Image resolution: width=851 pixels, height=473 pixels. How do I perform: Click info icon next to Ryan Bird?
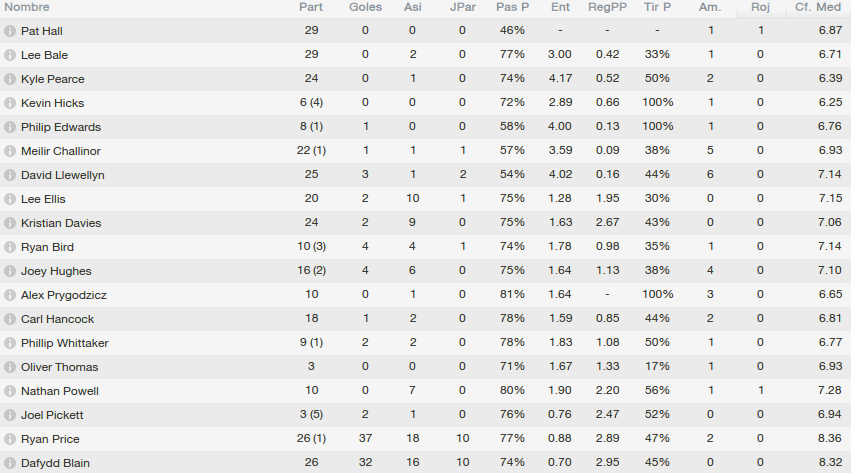(x=10, y=247)
